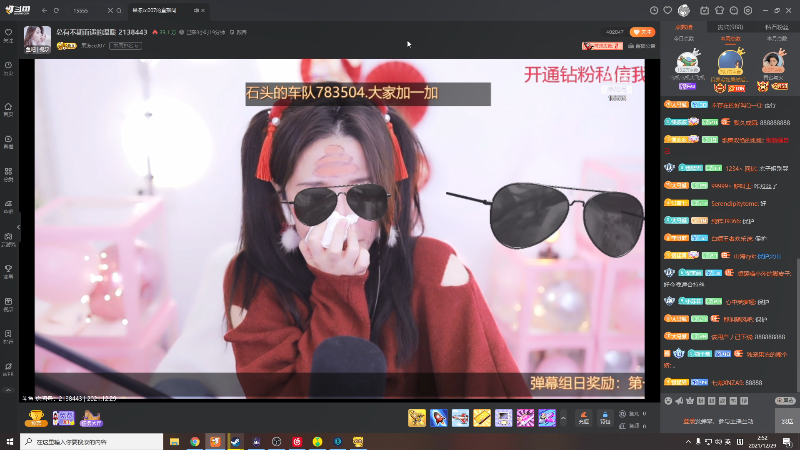Click the chat message input area
This screenshot has height=450, width=800.
point(718,421)
